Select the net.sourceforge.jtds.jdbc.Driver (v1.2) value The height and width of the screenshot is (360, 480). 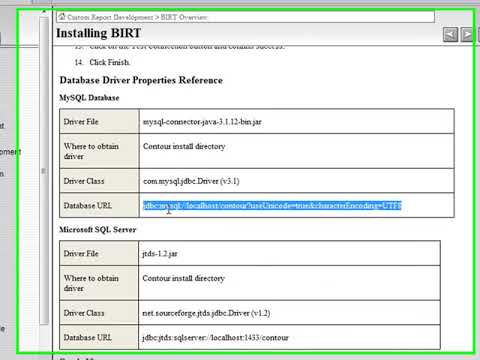206,313
